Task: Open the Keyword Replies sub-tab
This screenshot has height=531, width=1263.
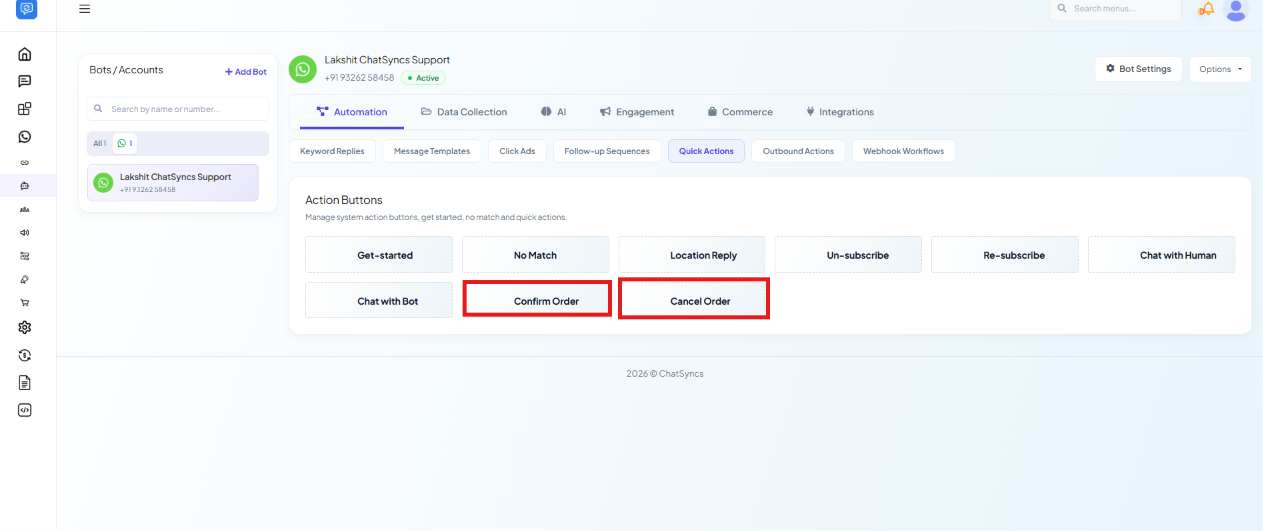Action: 333,151
